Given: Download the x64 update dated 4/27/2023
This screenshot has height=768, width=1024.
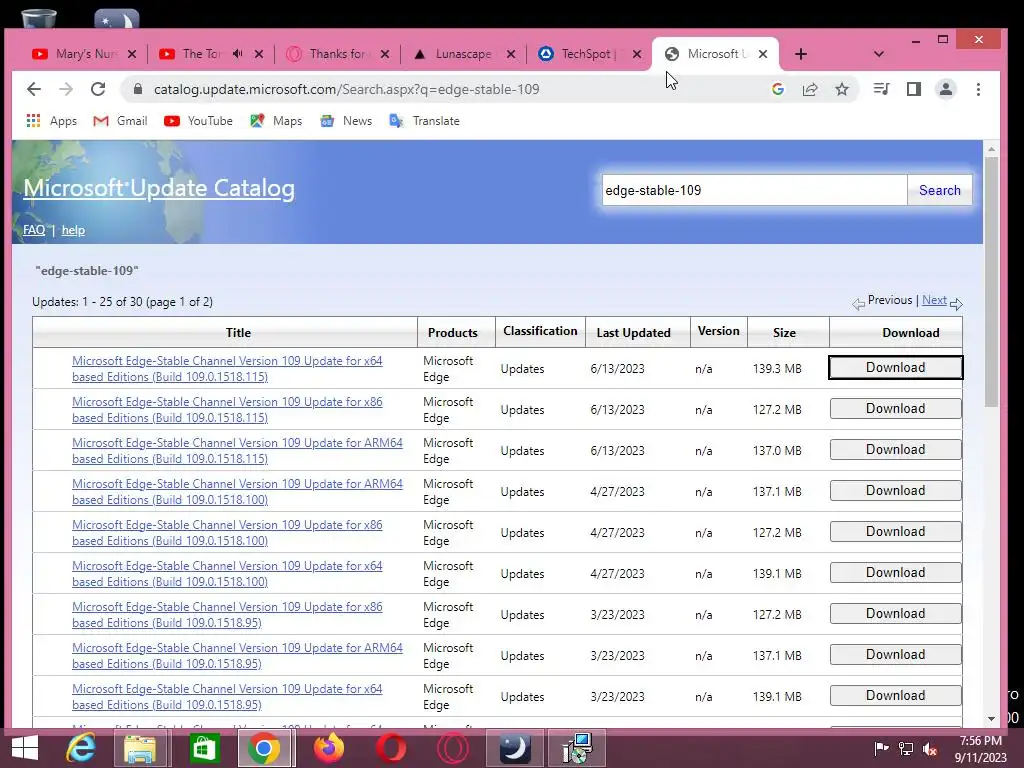Looking at the screenshot, I should pyautogui.click(x=895, y=573).
